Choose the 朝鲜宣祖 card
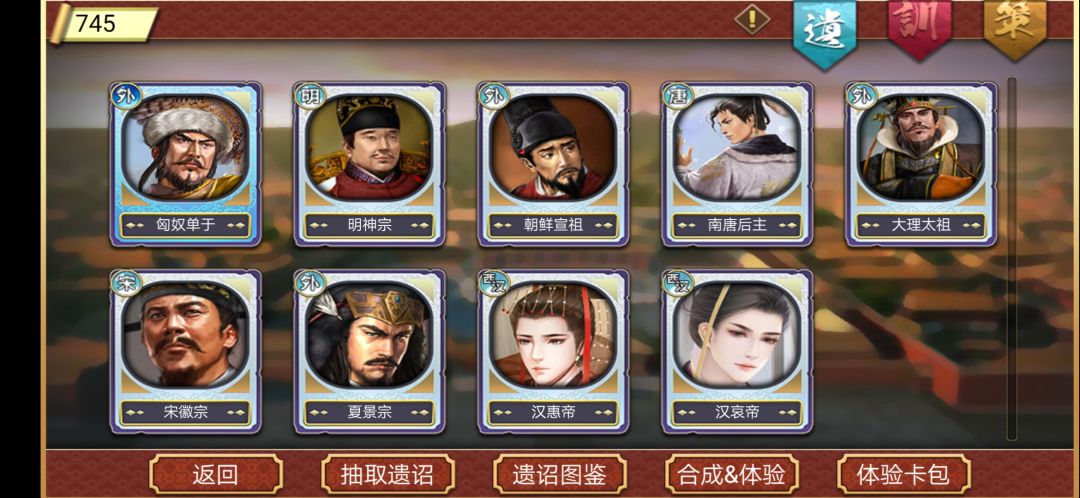Screen dimensions: 1080x498 553,164
